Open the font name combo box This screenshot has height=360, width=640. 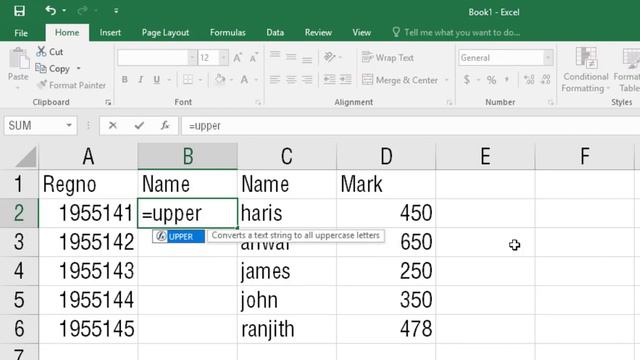157,58
